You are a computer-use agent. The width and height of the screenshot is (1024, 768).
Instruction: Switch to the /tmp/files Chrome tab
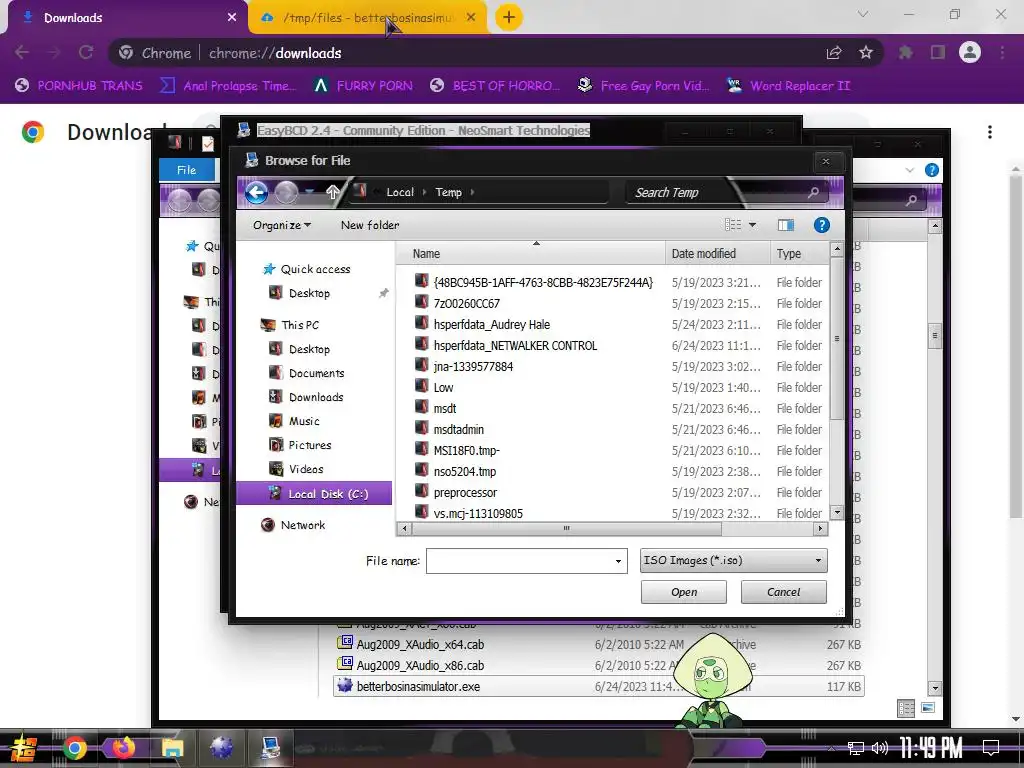(366, 18)
